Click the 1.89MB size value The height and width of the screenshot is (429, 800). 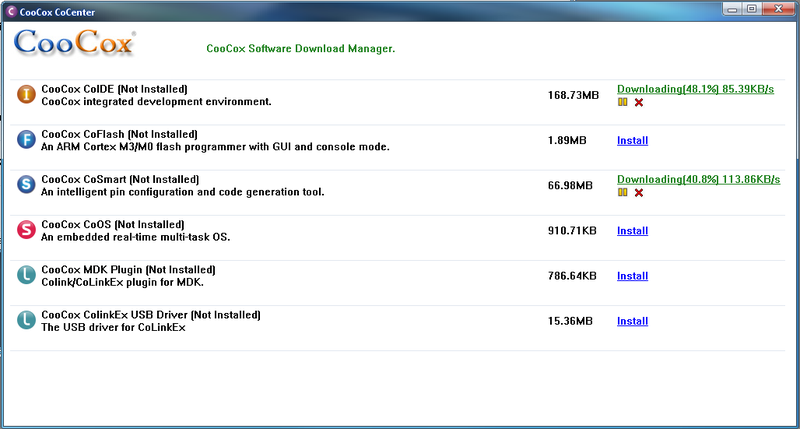567,140
